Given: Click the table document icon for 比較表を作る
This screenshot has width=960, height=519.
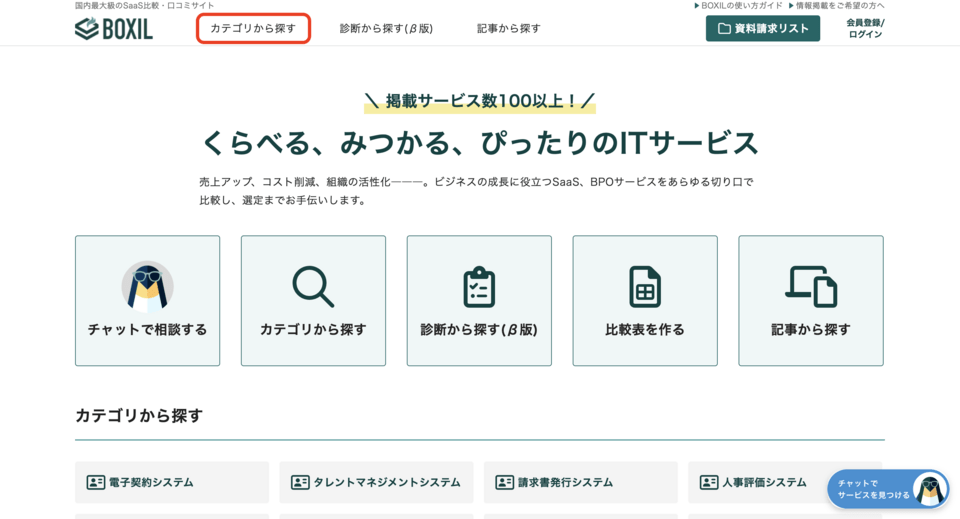Looking at the screenshot, I should [x=645, y=287].
